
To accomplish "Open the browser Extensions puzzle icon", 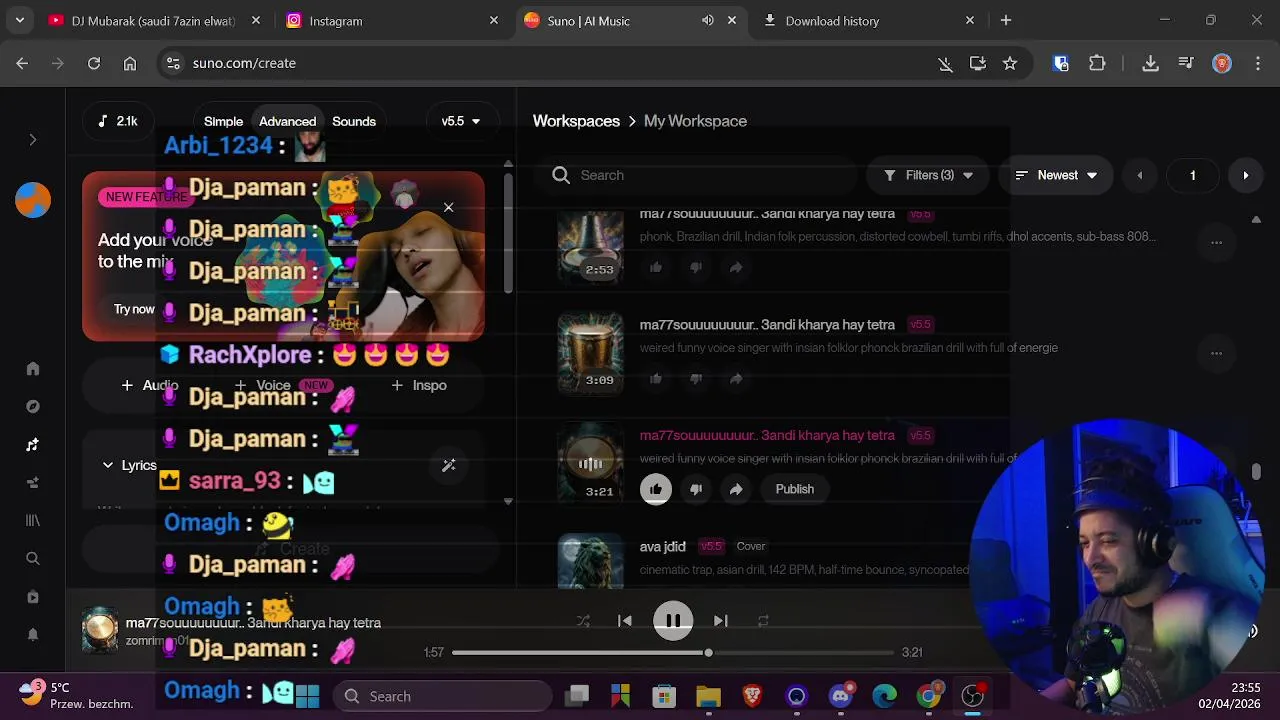I will (x=1097, y=63).
